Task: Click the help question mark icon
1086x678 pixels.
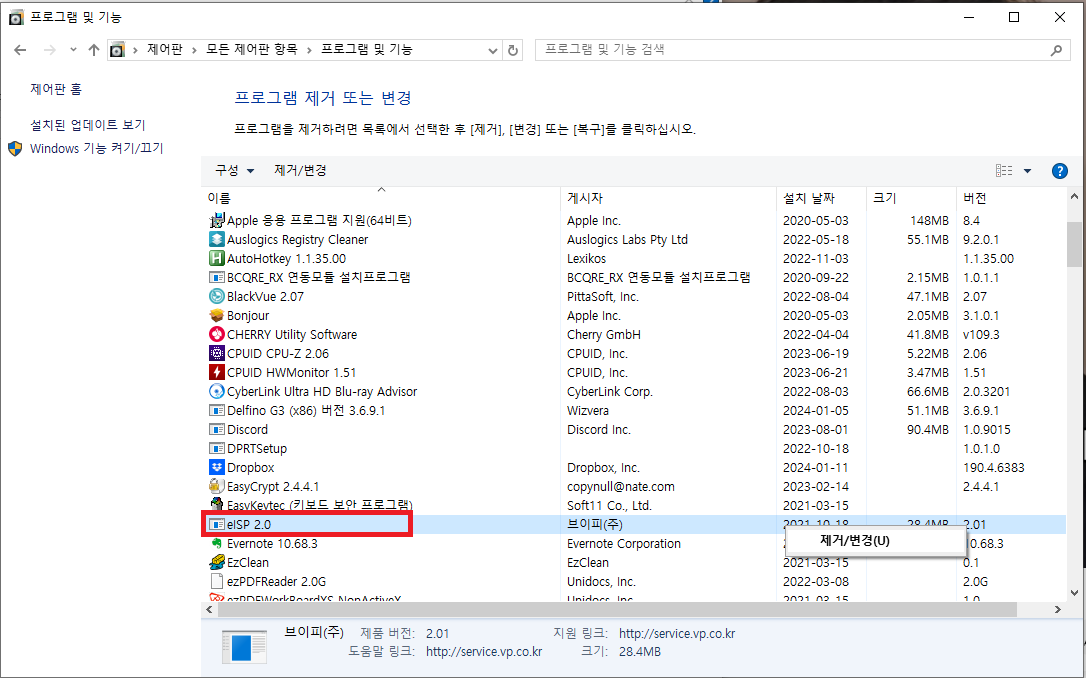Action: (1060, 171)
